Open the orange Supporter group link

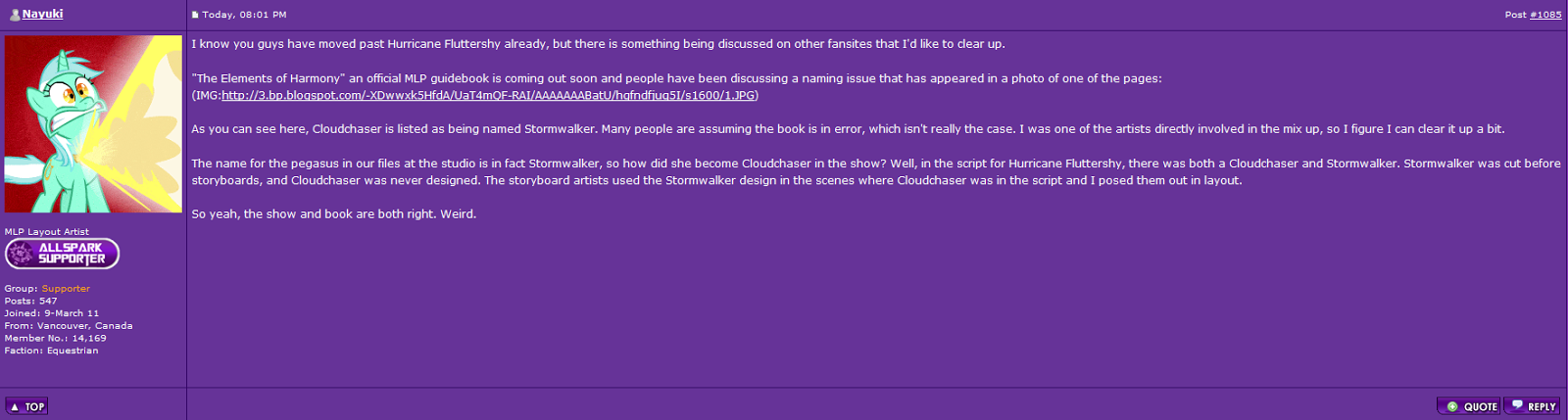66,289
